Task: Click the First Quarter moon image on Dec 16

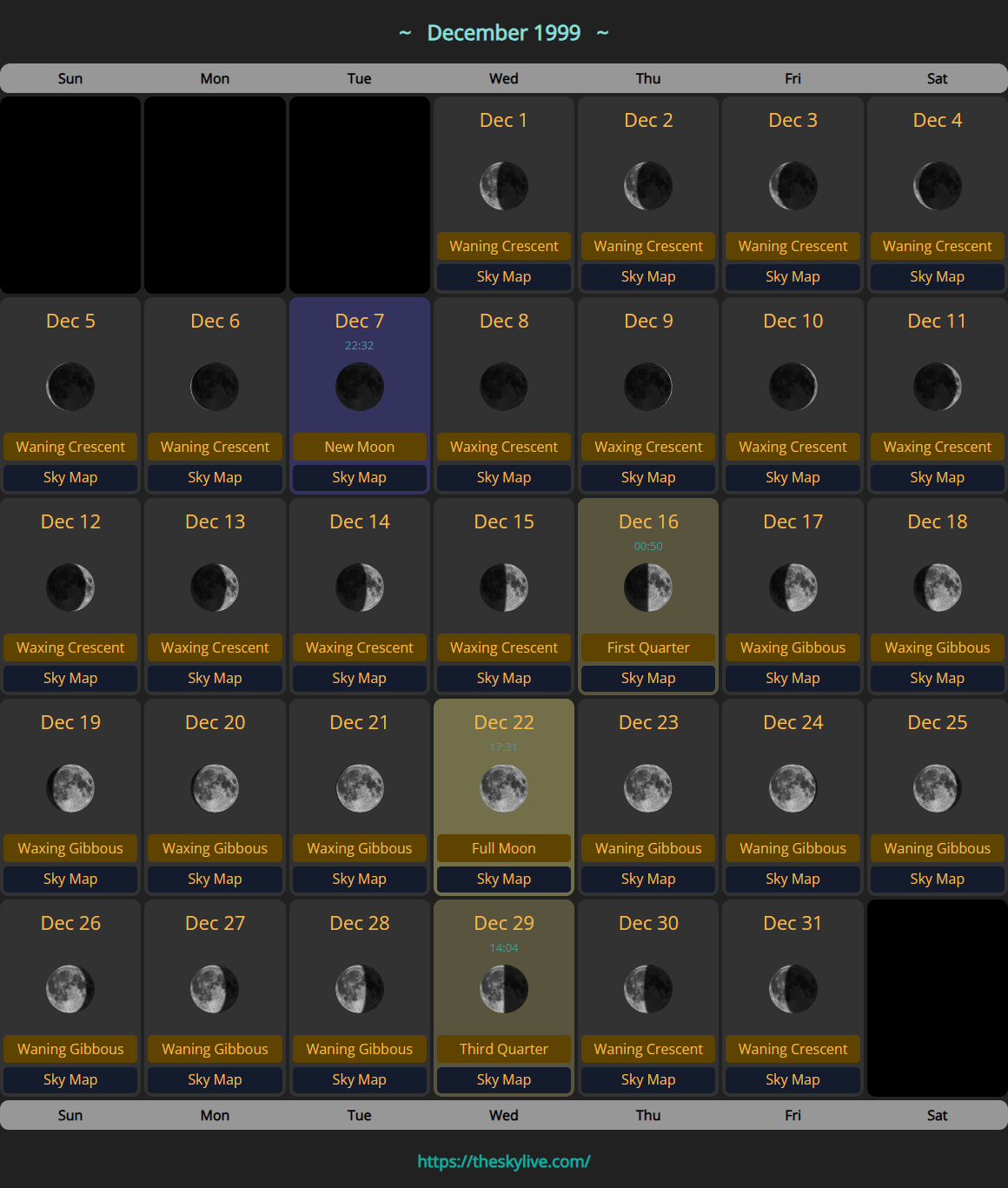Action: (647, 587)
